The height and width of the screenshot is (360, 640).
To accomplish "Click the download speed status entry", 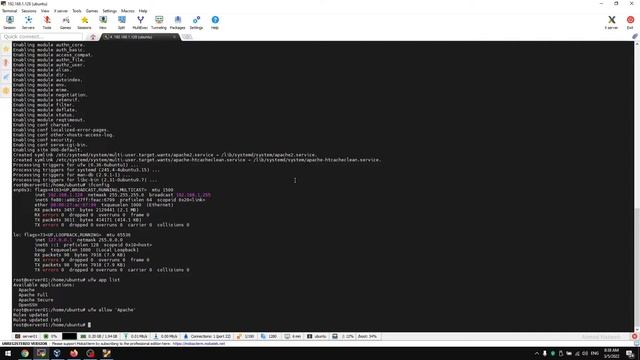I will [x=166, y=336].
